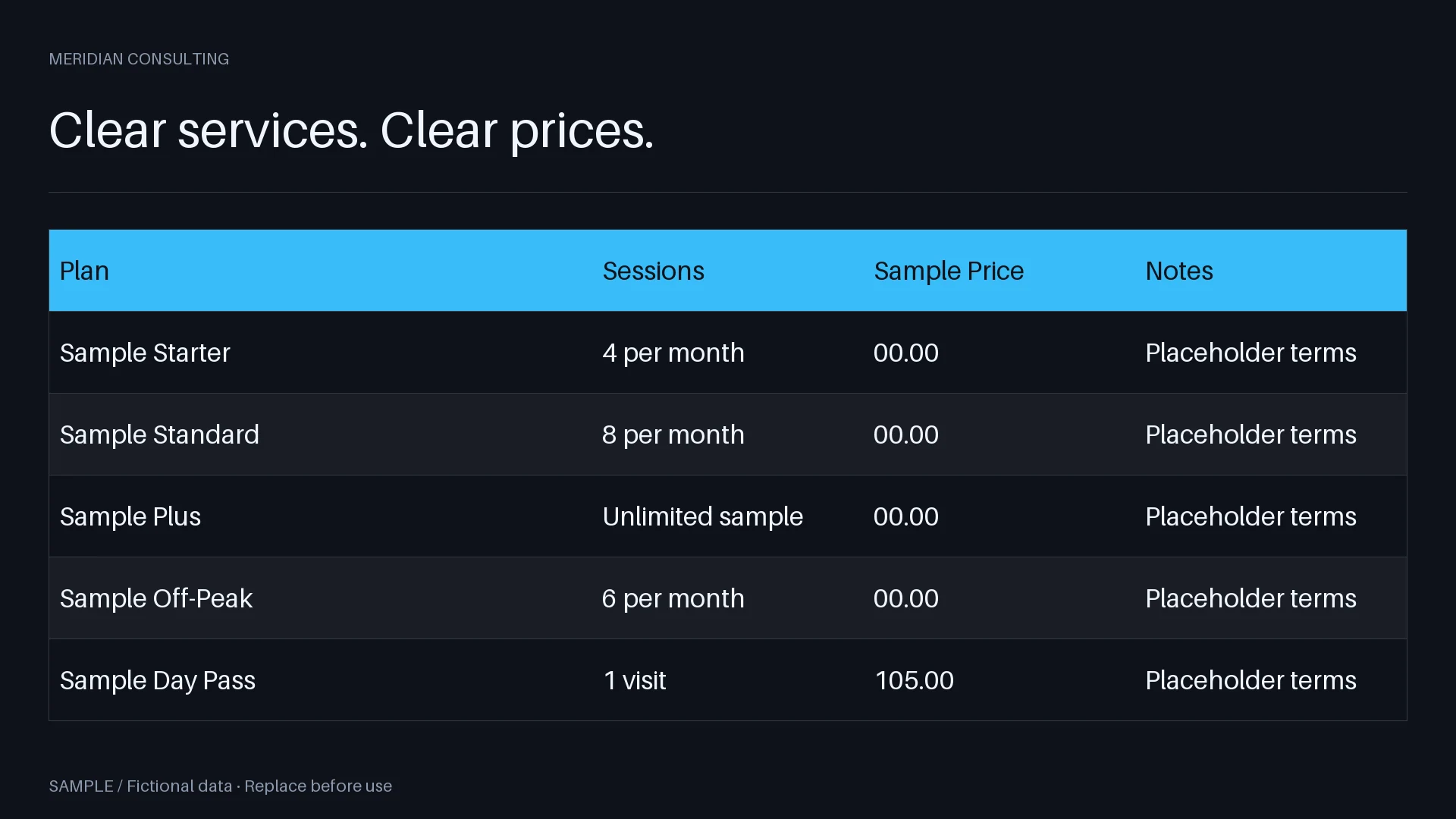Click the Unlimited sample sessions cell
Viewport: 1456px width, 819px height.
coord(728,516)
